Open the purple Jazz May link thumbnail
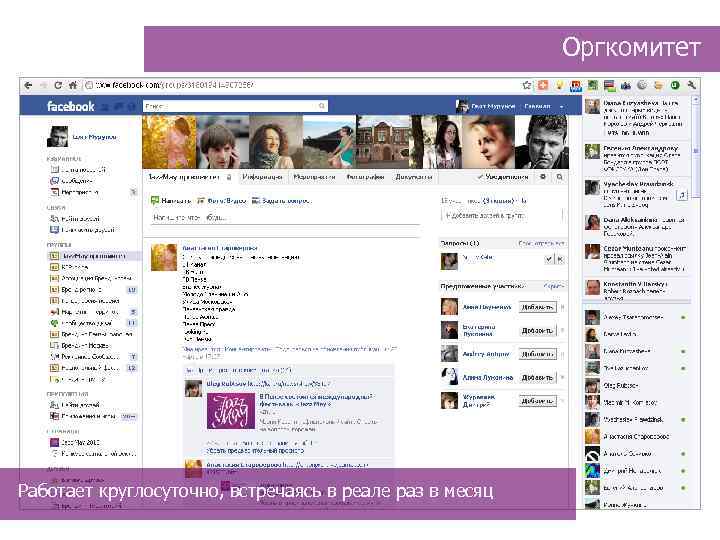Screen dimensions: 720x540 (231, 411)
